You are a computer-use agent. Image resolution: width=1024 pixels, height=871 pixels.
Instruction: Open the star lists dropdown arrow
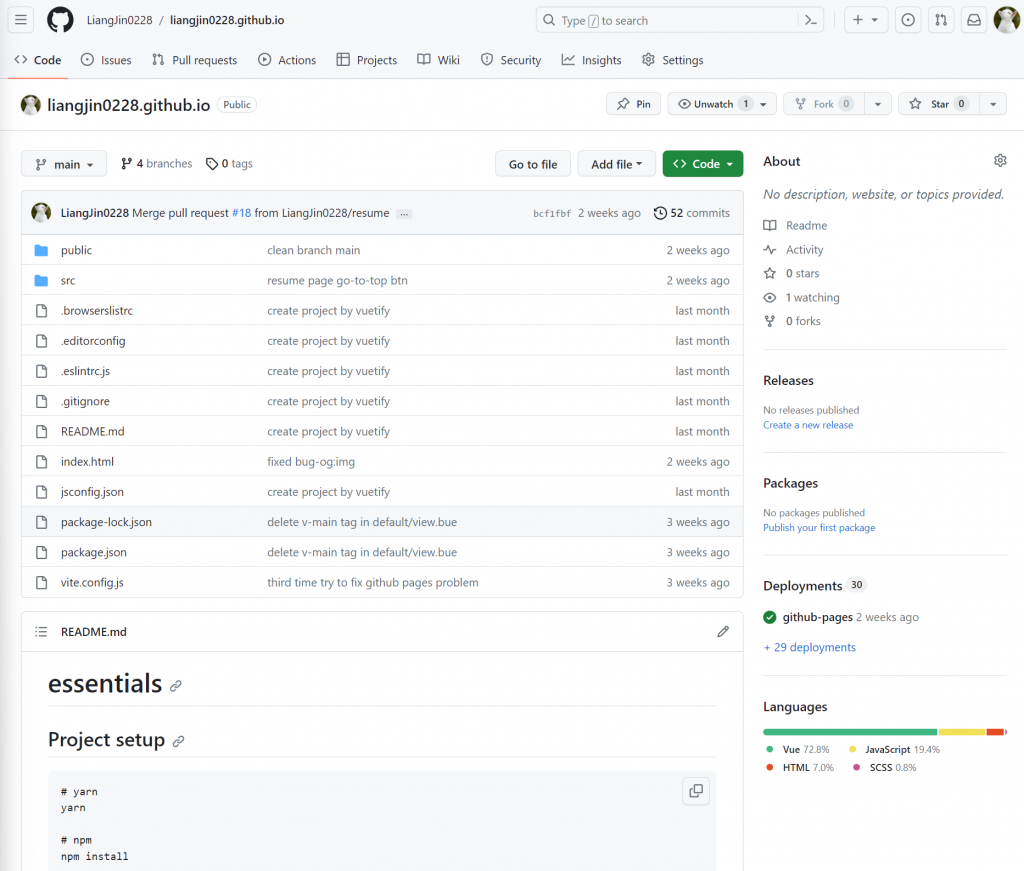(993, 104)
